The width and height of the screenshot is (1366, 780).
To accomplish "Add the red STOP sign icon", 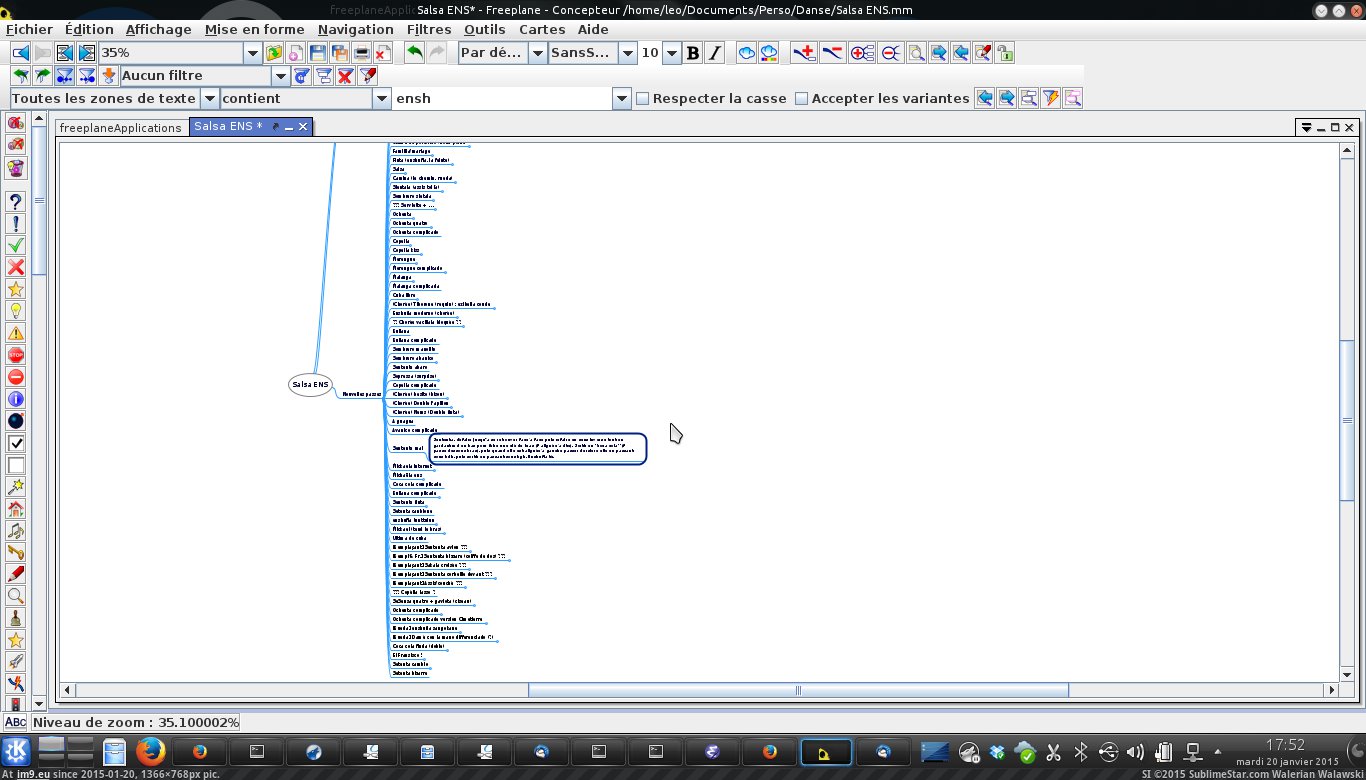I will [x=16, y=355].
